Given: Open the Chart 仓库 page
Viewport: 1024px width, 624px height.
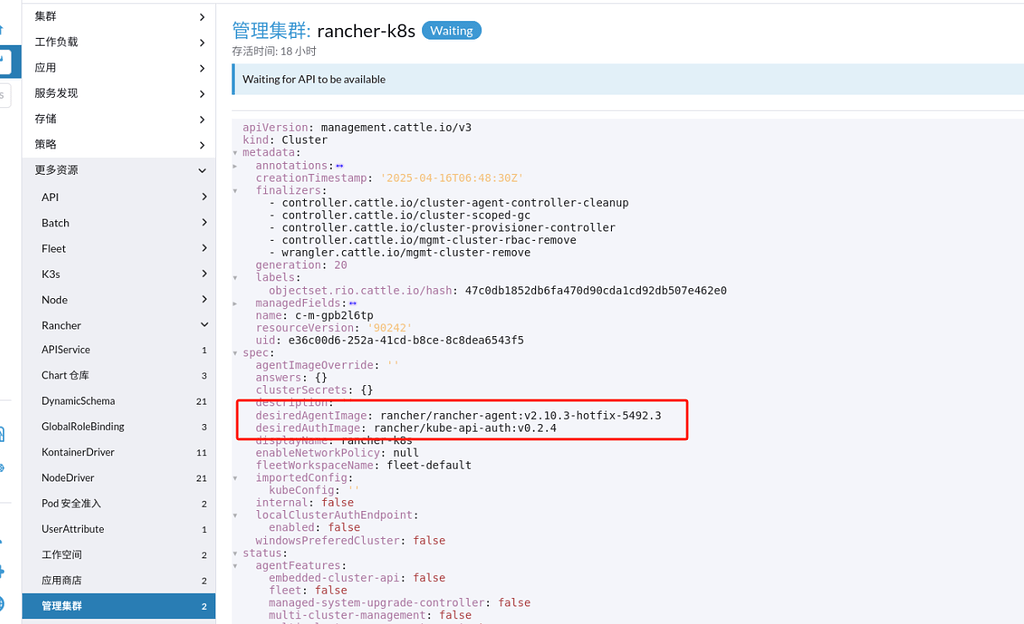Looking at the screenshot, I should click(x=118, y=375).
